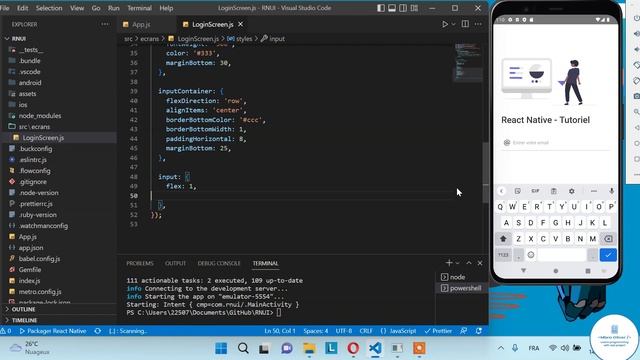Open notifications bell in status bar
This screenshot has height=360, width=640.
[479, 331]
